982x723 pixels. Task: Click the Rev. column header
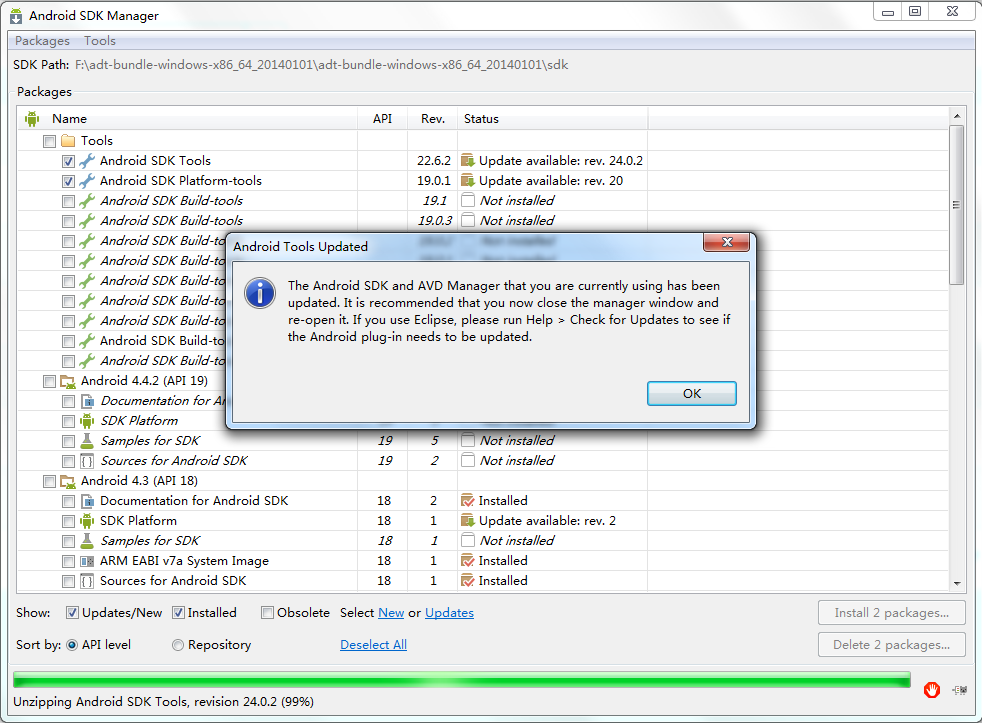point(433,118)
